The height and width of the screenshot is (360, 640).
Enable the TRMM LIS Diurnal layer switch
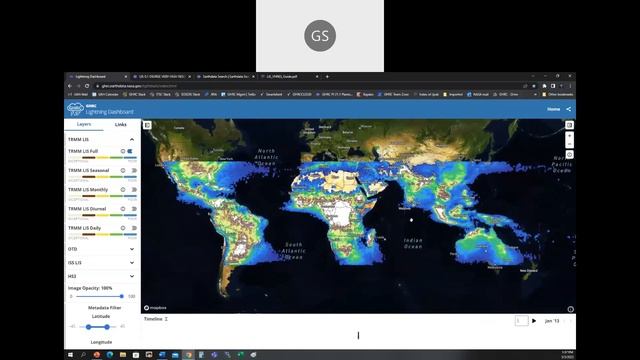click(133, 209)
